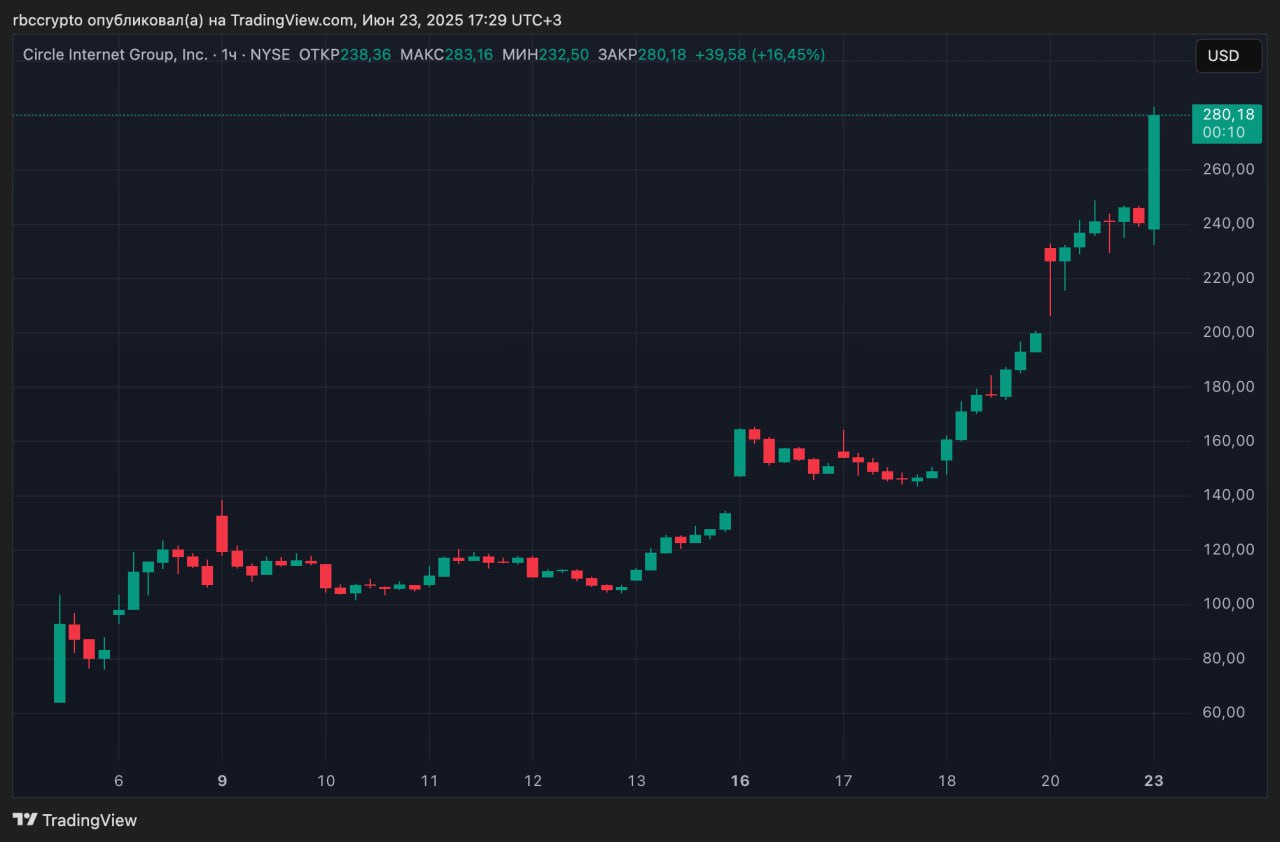Click date 20 on the time axis
1280x842 pixels.
click(1050, 781)
